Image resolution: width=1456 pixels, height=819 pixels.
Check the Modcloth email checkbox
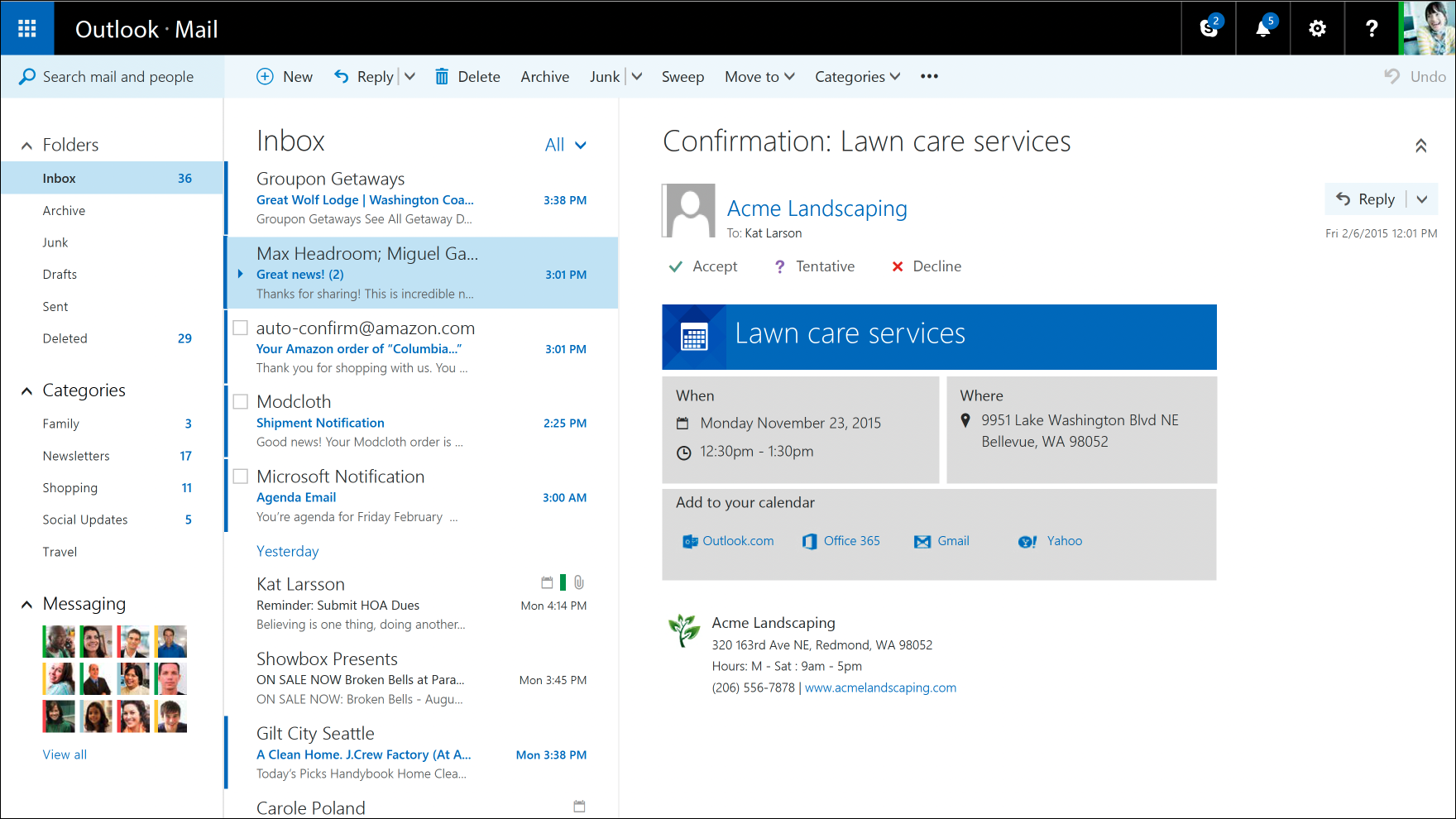tap(241, 401)
